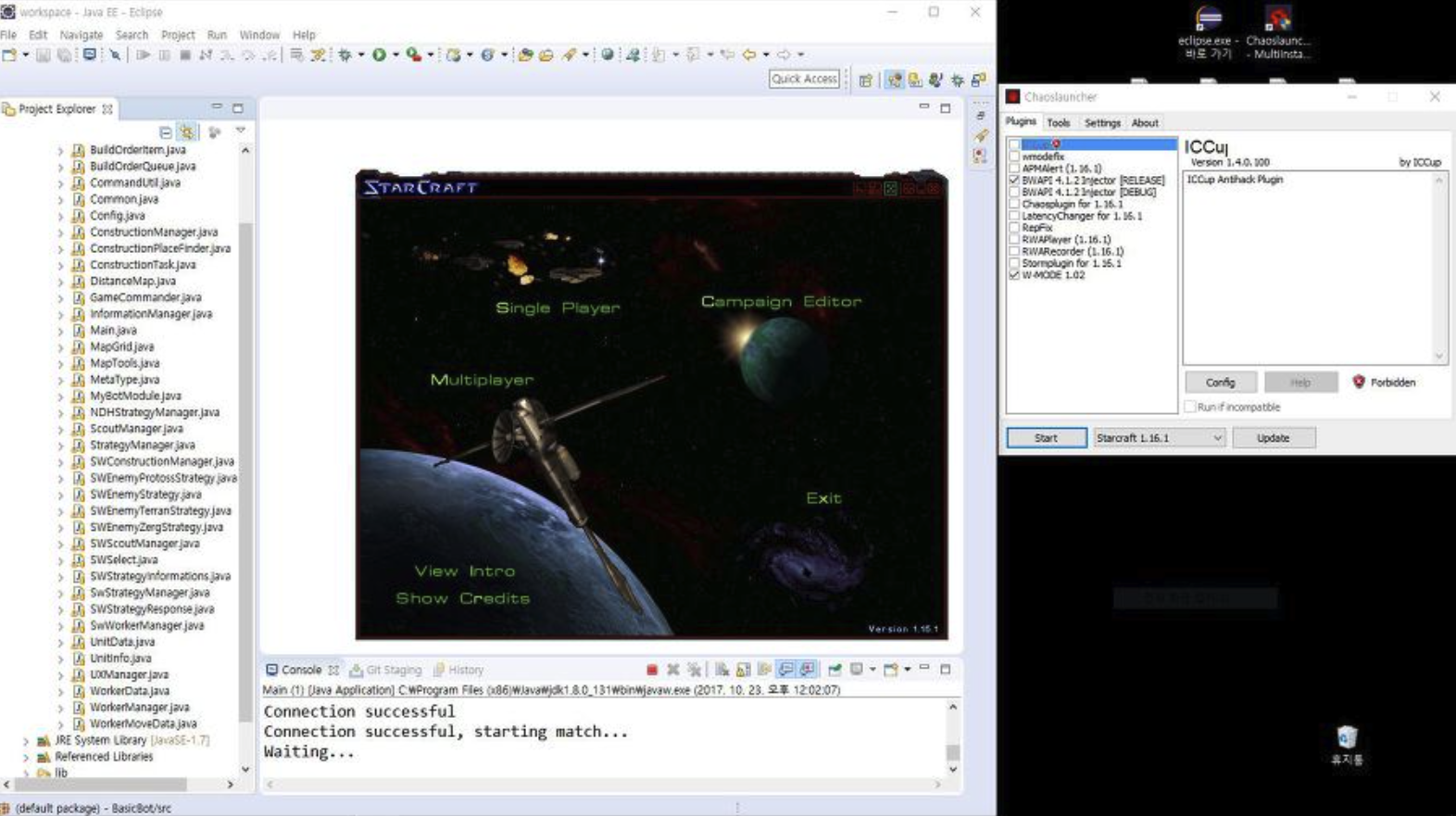Open the Project menu in Eclipse
This screenshot has width=1456, height=816.
178,34
